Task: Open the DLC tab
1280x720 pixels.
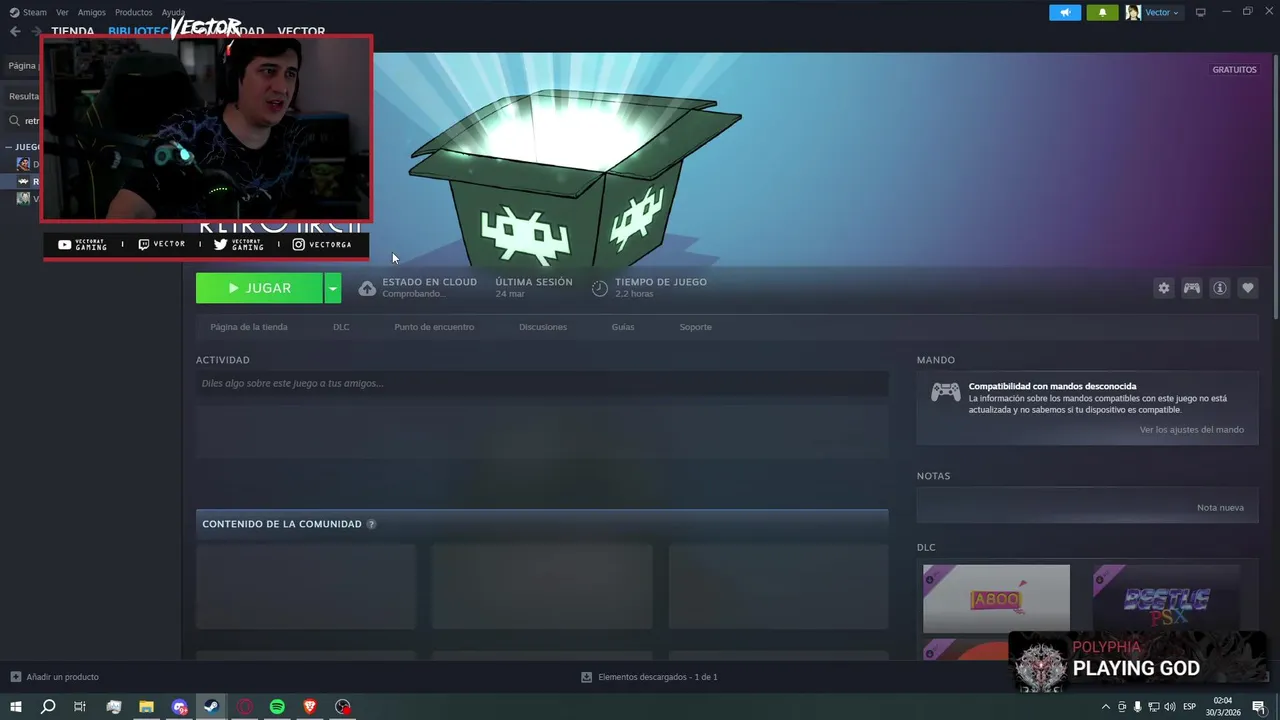Action: pos(341,327)
